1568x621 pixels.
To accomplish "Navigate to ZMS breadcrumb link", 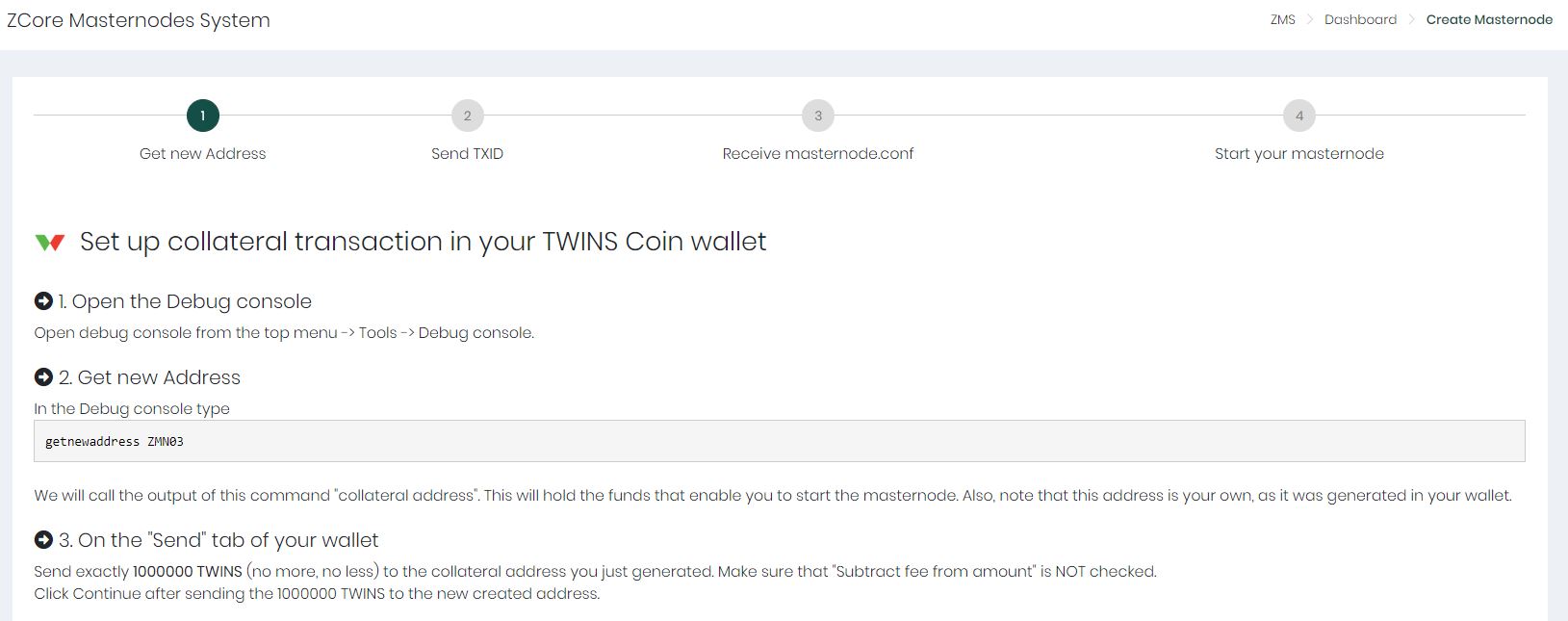I will coord(1283,19).
